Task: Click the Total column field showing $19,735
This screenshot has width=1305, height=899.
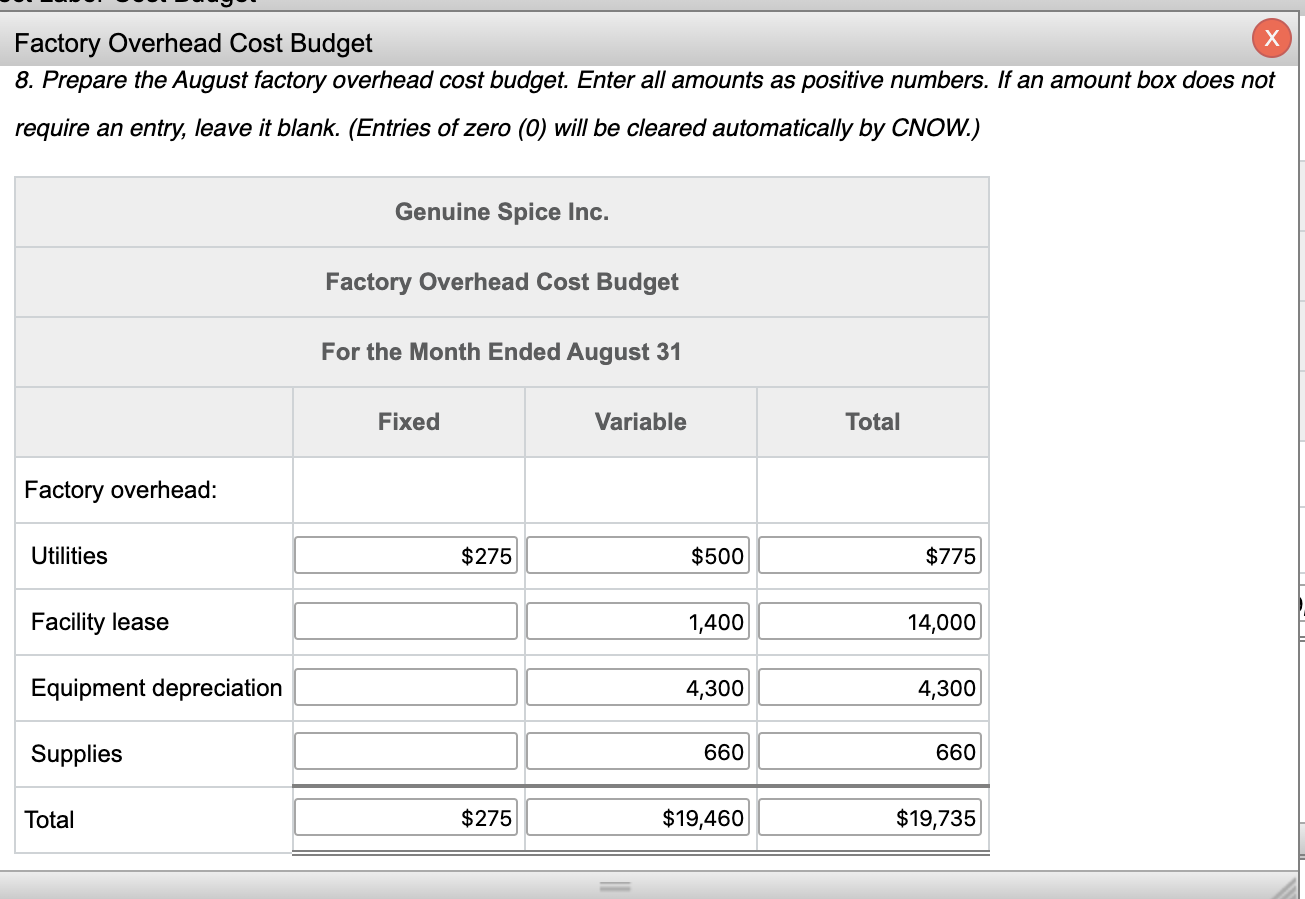Action: [870, 817]
